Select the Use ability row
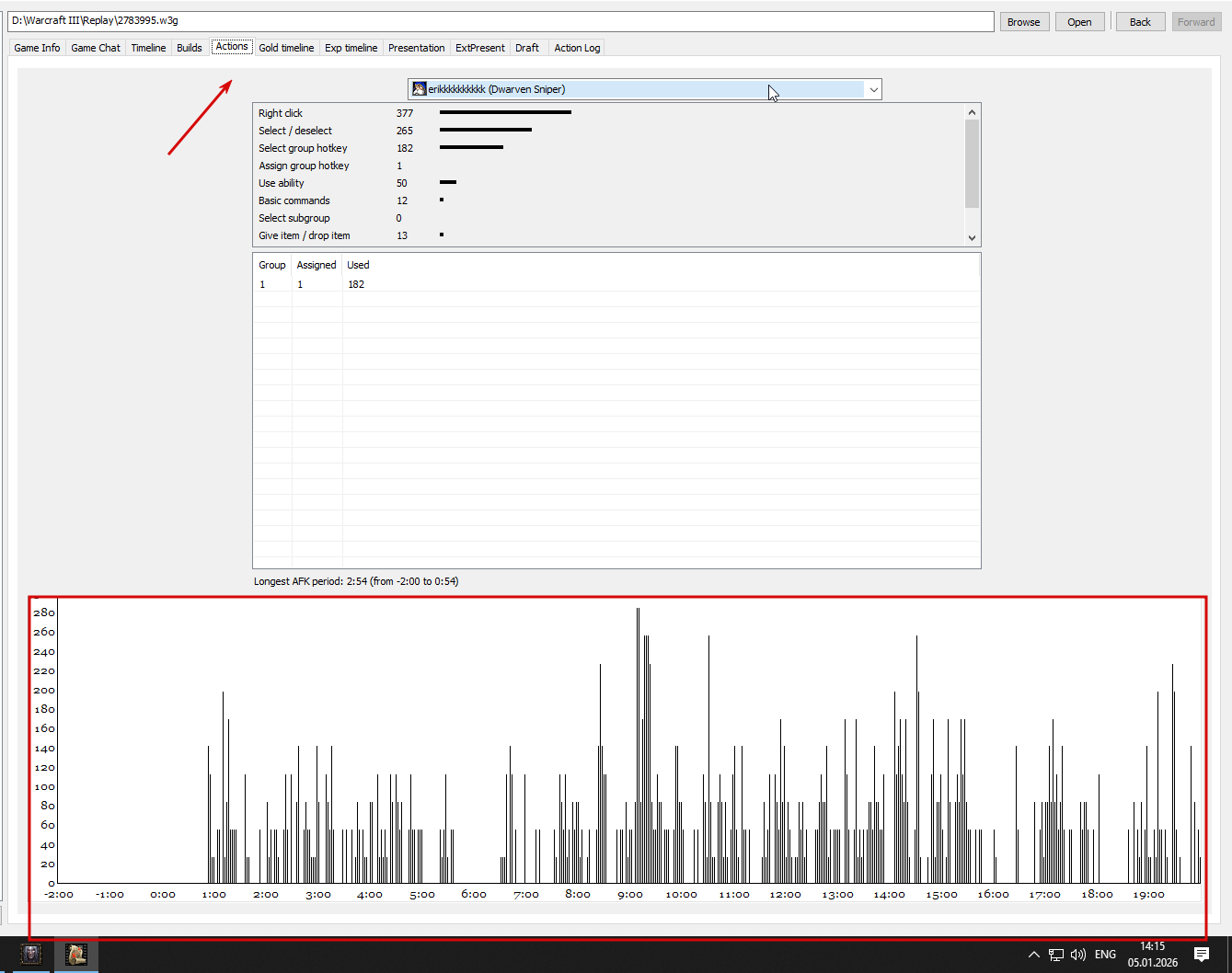This screenshot has width=1232, height=973. click(x=608, y=183)
